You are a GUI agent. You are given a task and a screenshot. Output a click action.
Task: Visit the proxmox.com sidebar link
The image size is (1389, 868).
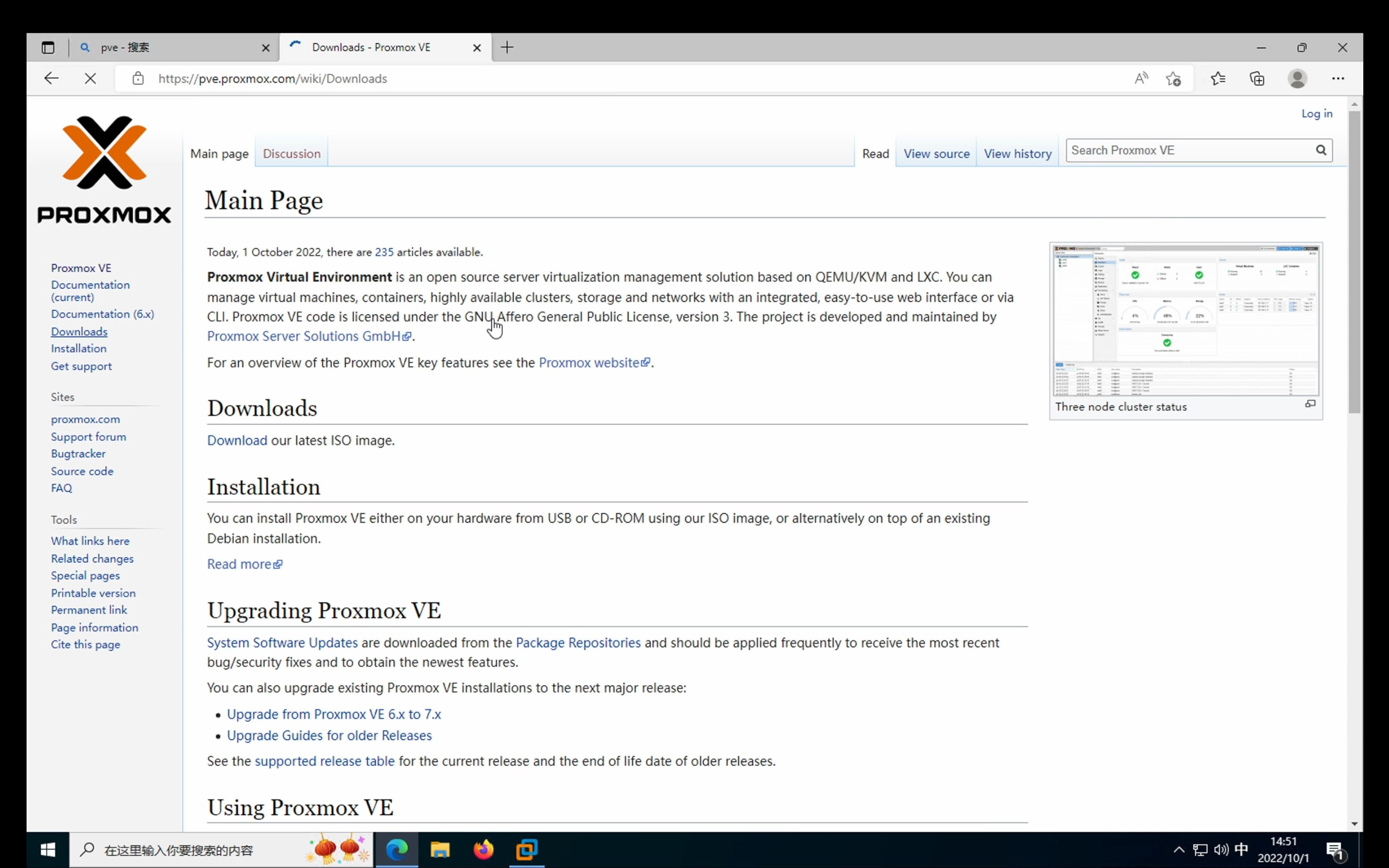(x=85, y=420)
